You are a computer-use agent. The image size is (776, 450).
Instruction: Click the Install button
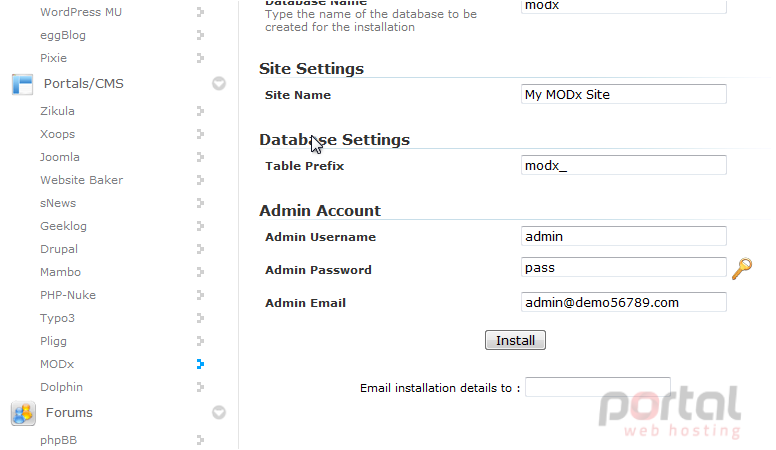tap(515, 340)
